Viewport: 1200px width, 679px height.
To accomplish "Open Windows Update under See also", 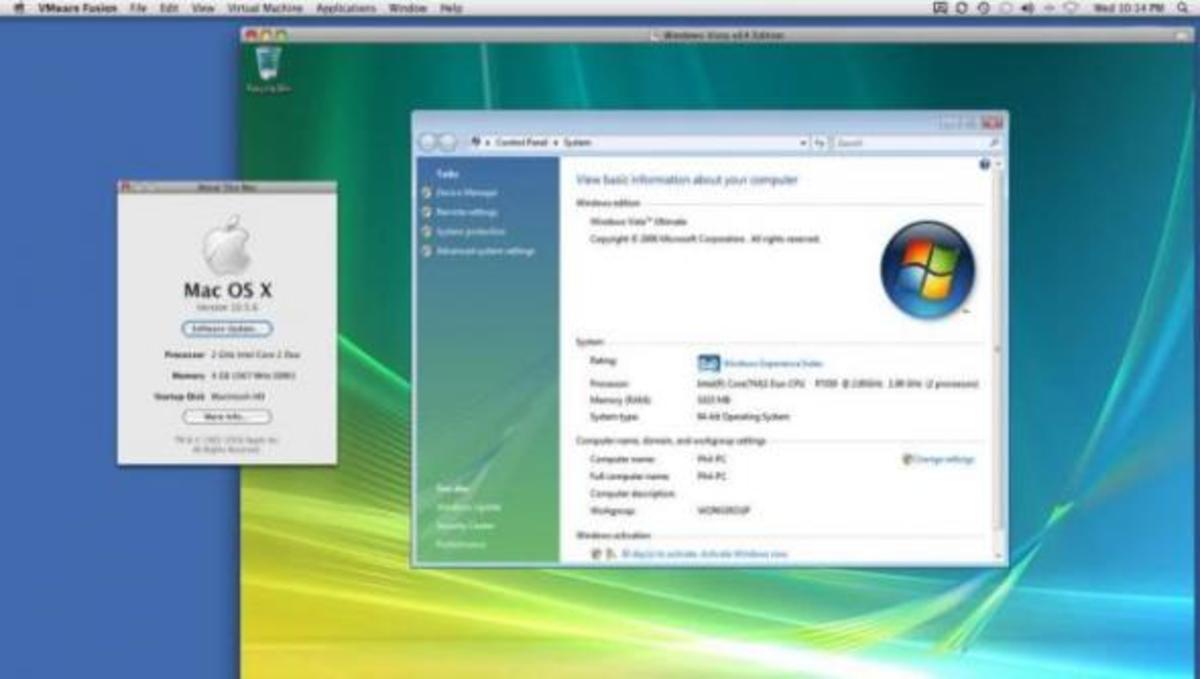I will pos(468,507).
